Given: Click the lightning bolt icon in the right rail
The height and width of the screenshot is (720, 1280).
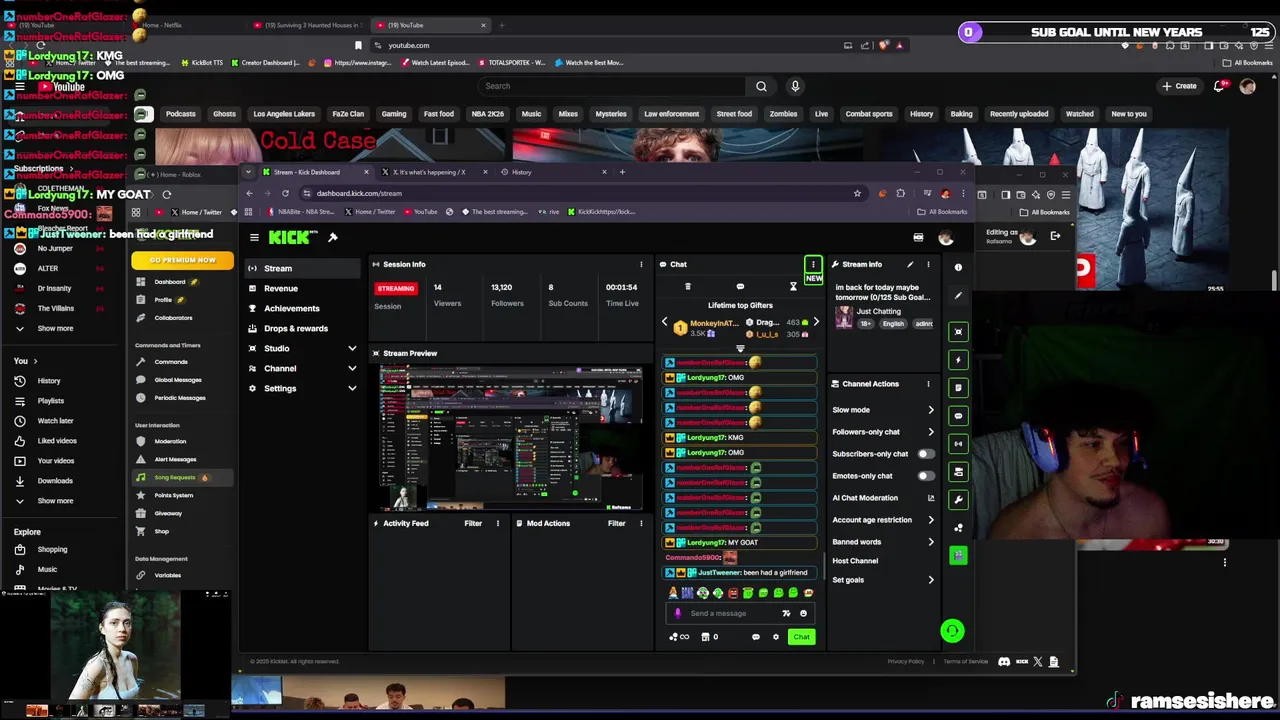Looking at the screenshot, I should click(958, 359).
